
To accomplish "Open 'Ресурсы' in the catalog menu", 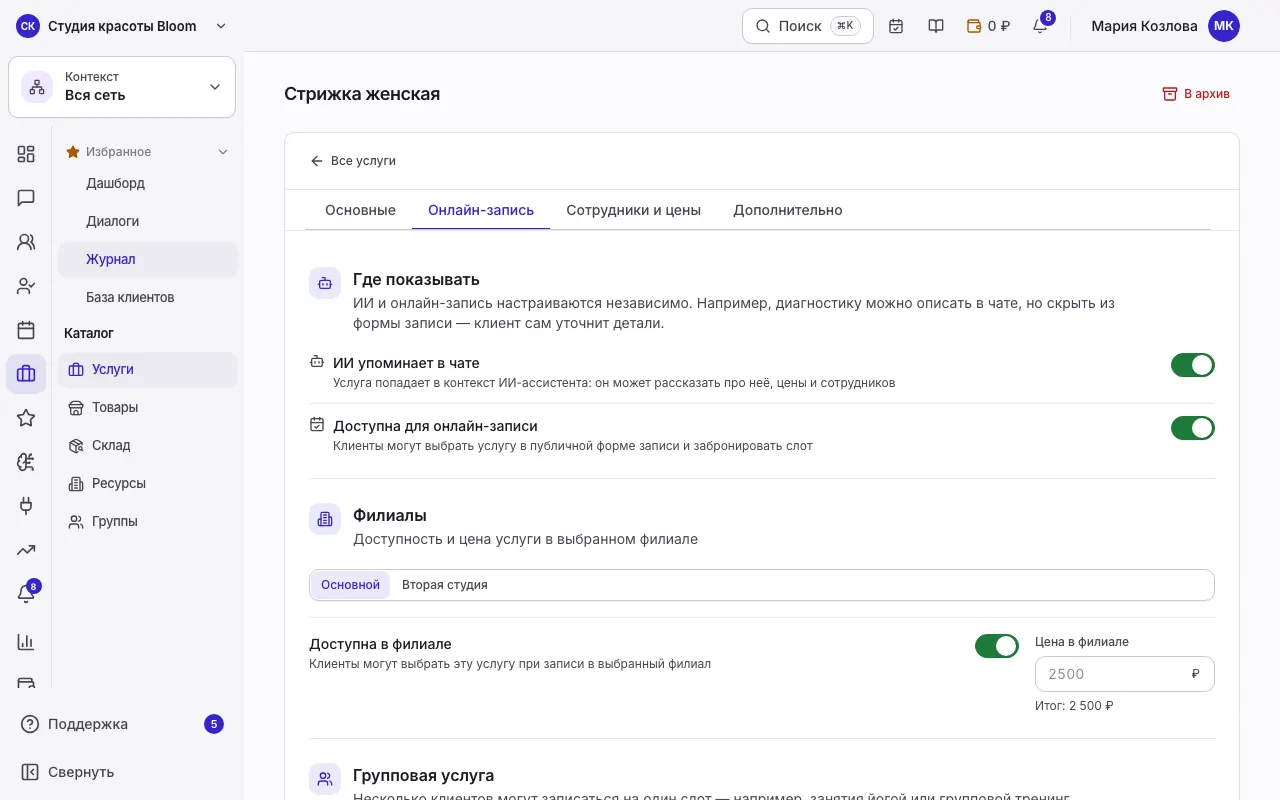I will pyautogui.click(x=148, y=483).
